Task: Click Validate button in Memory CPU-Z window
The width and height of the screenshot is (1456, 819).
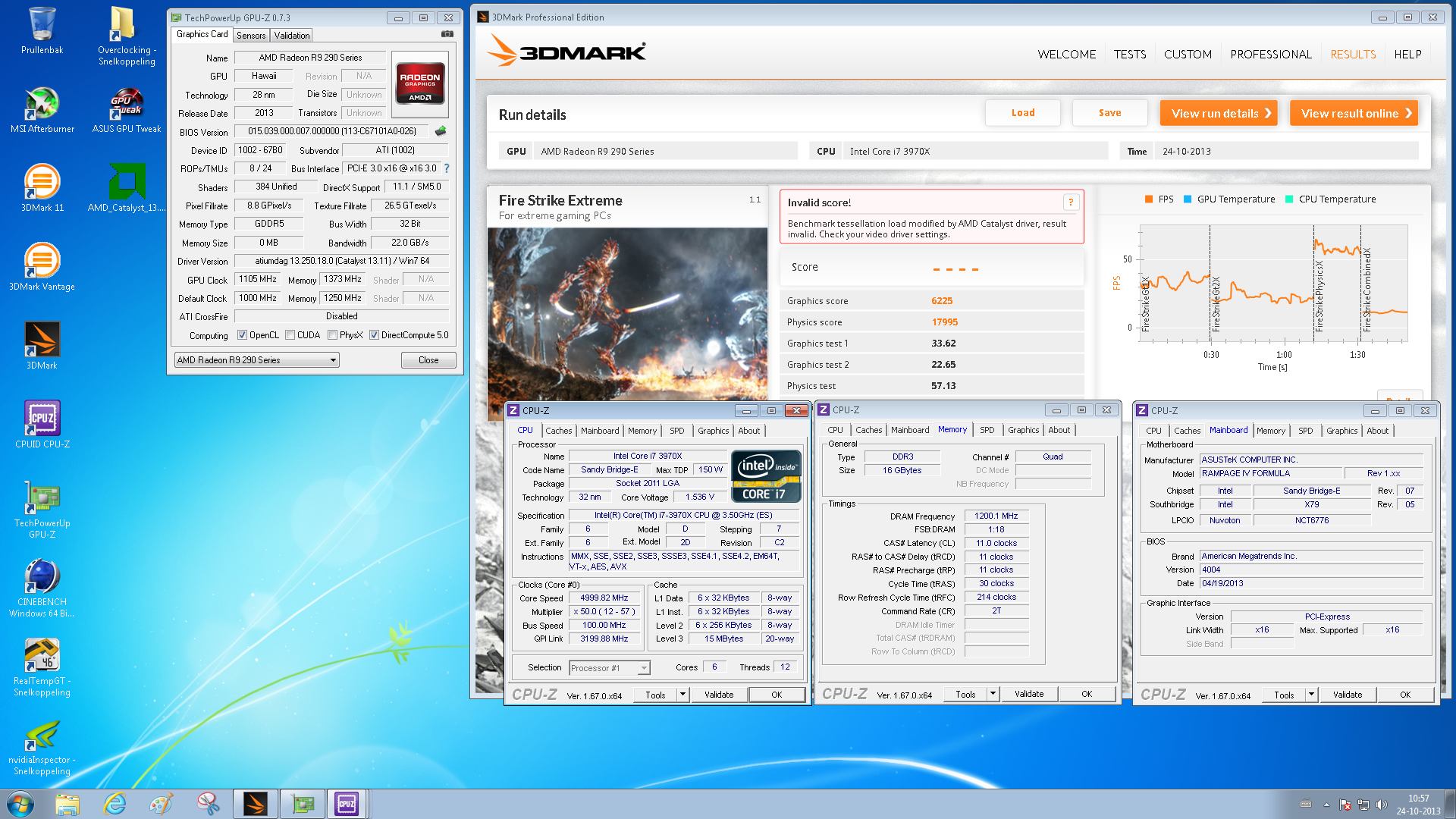Action: pyautogui.click(x=1029, y=695)
